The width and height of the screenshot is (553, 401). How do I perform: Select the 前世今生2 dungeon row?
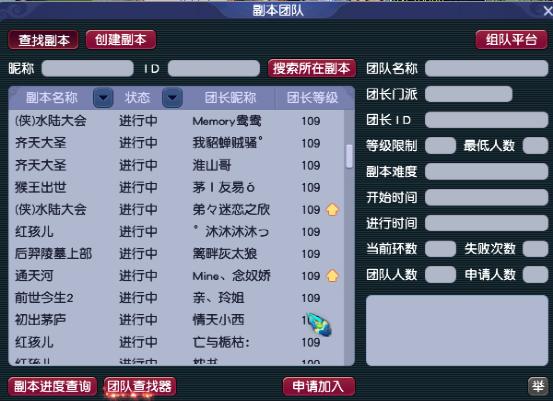point(176,298)
